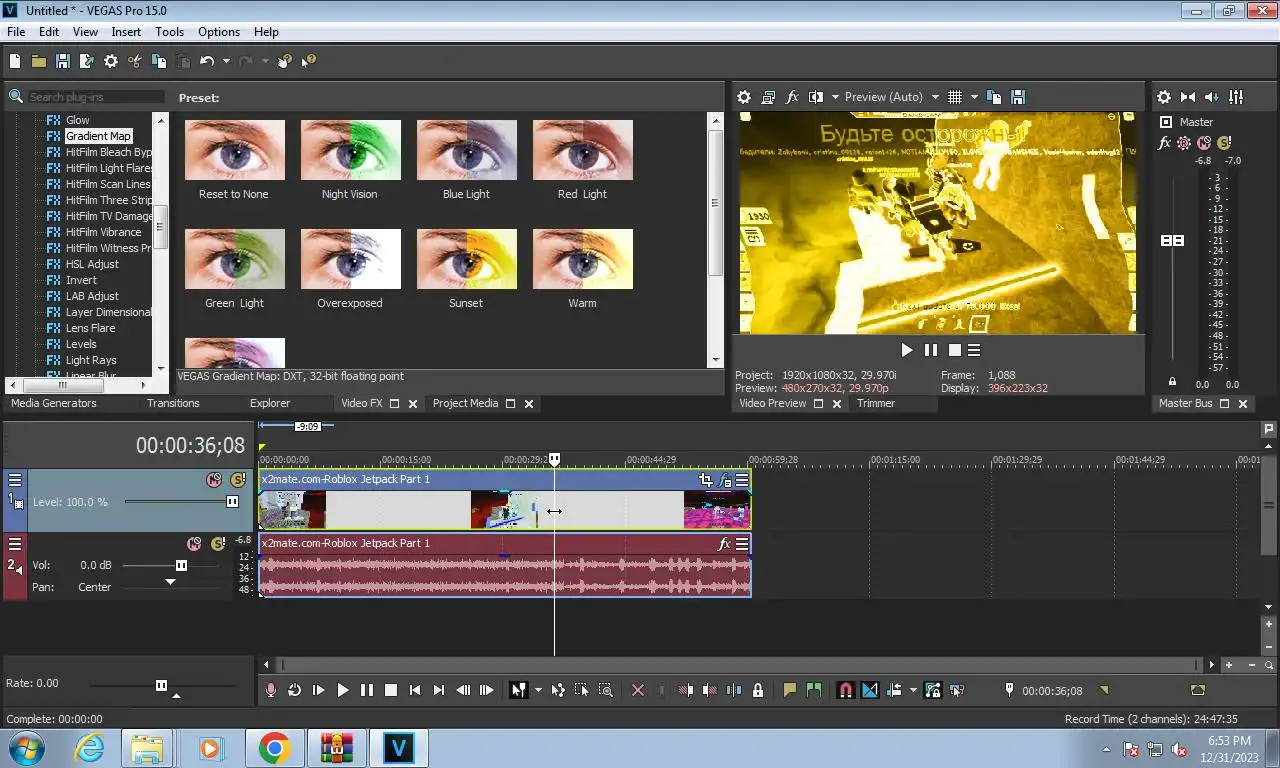Adjust the playback Rate slider
This screenshot has width=1280, height=768.
tap(162, 685)
